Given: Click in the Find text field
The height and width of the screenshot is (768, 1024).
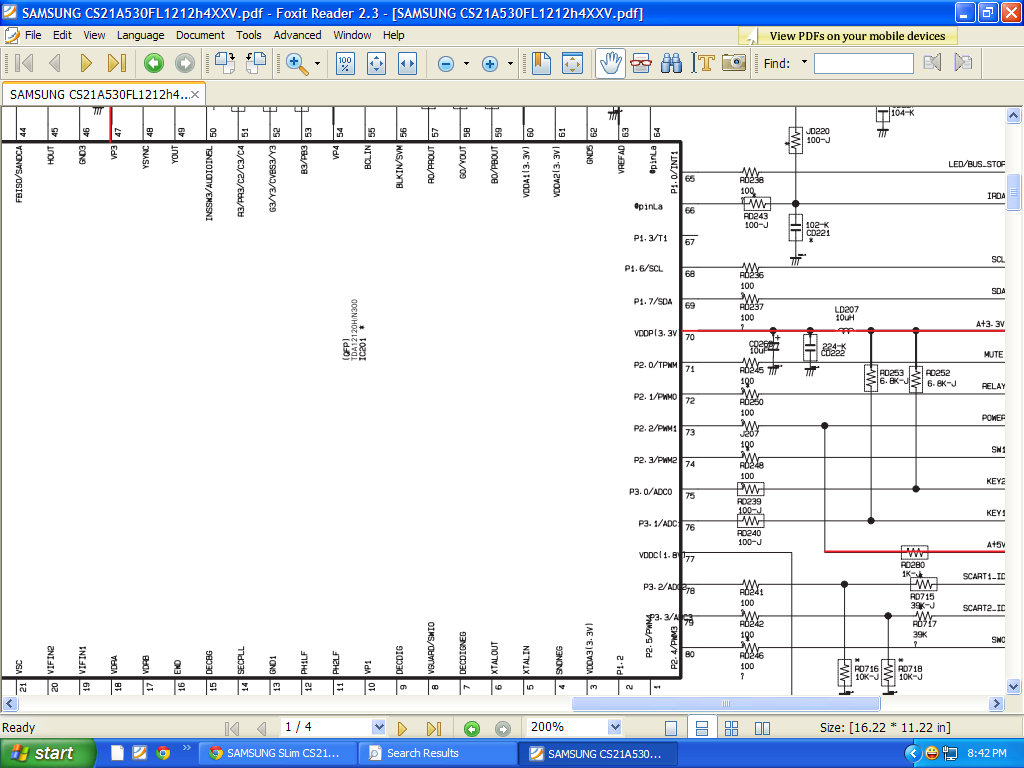Looking at the screenshot, I should point(863,63).
